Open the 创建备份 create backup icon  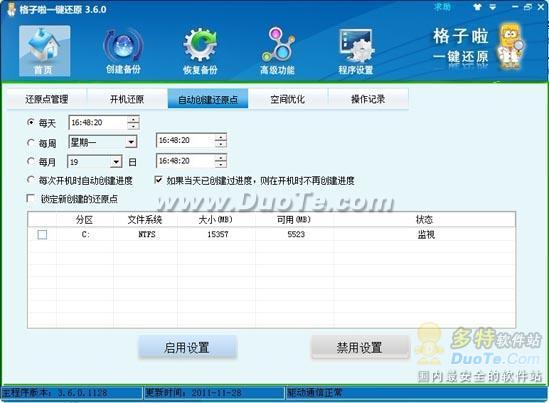123,51
